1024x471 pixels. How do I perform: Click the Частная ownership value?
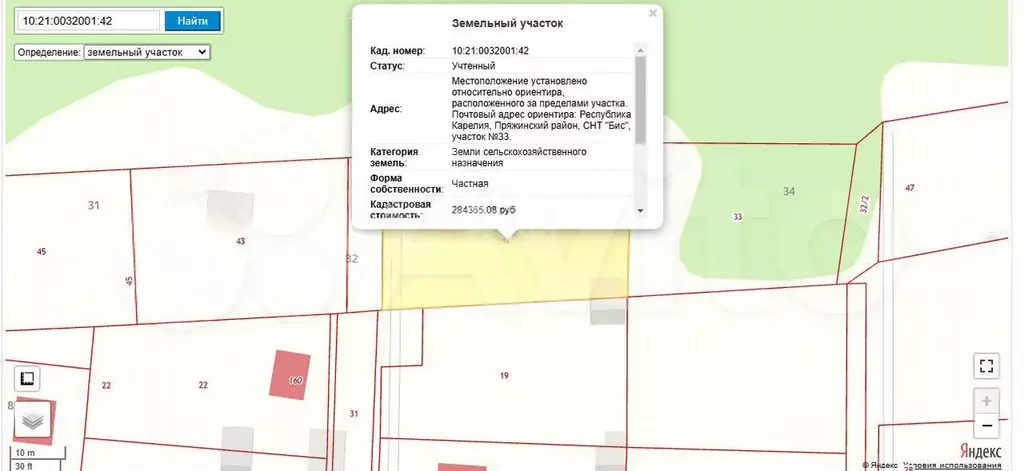(x=470, y=184)
